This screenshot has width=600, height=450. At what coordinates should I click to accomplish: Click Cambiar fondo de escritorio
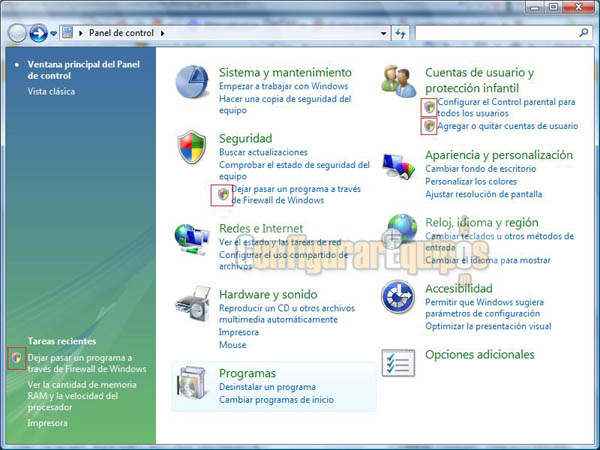click(481, 169)
